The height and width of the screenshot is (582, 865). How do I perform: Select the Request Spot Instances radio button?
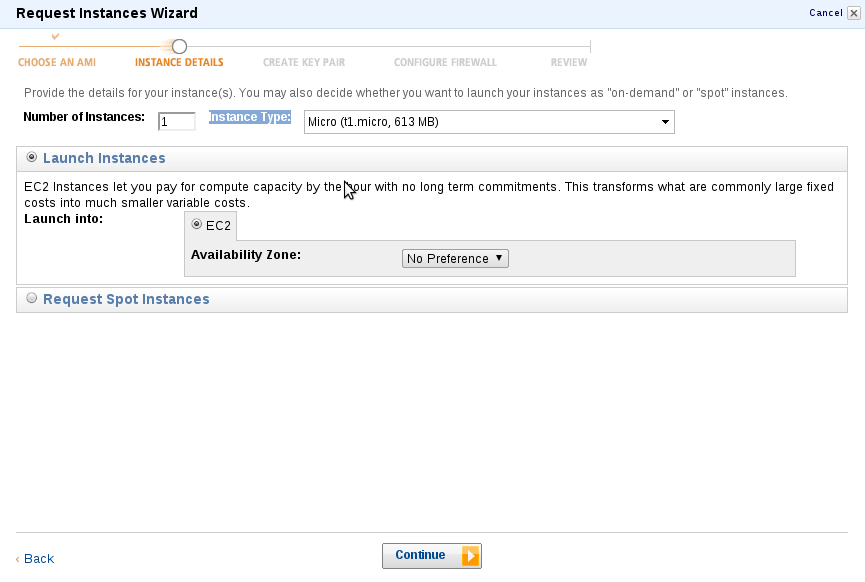31,298
